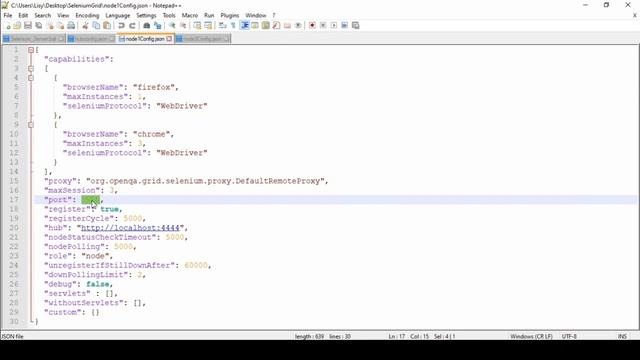Click the "unregisterIfStillDownAfter" key
640x360 pixels.
[109, 265]
